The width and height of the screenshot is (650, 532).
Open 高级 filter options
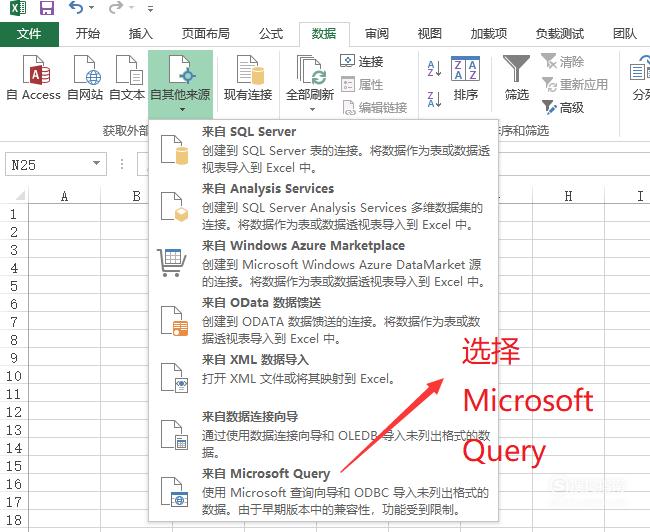coord(563,108)
